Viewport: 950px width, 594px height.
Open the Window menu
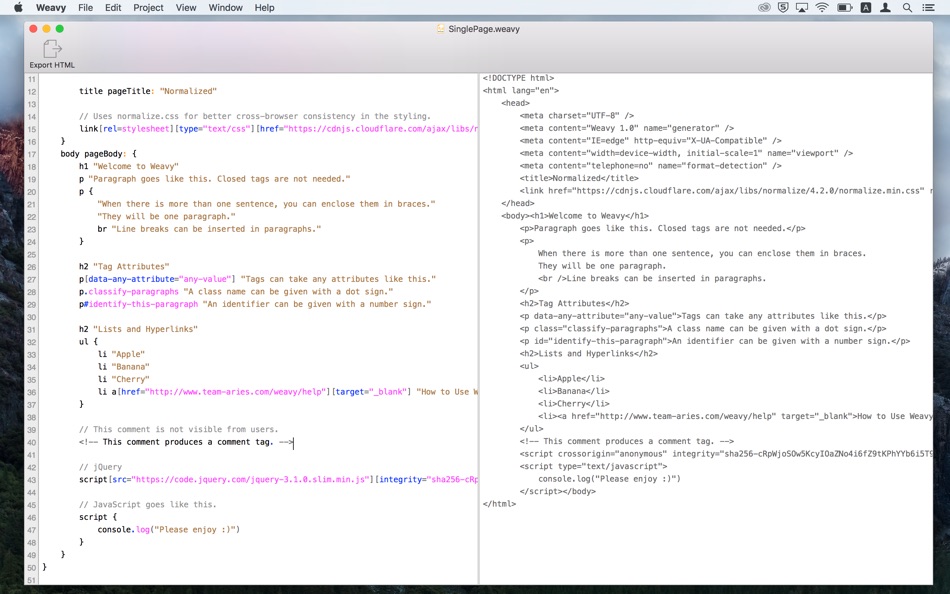[x=225, y=8]
